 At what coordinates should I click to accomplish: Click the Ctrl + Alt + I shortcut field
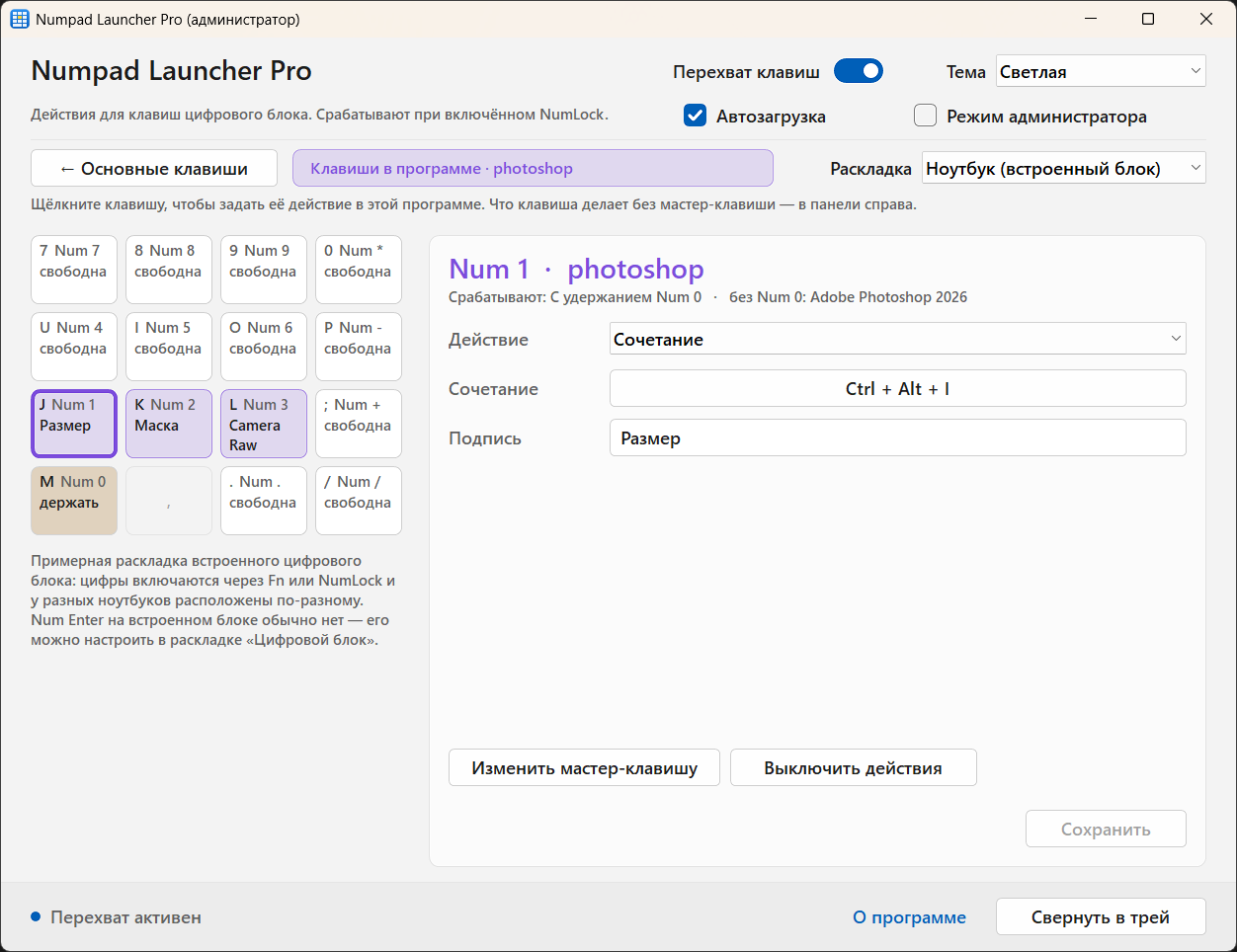click(897, 388)
